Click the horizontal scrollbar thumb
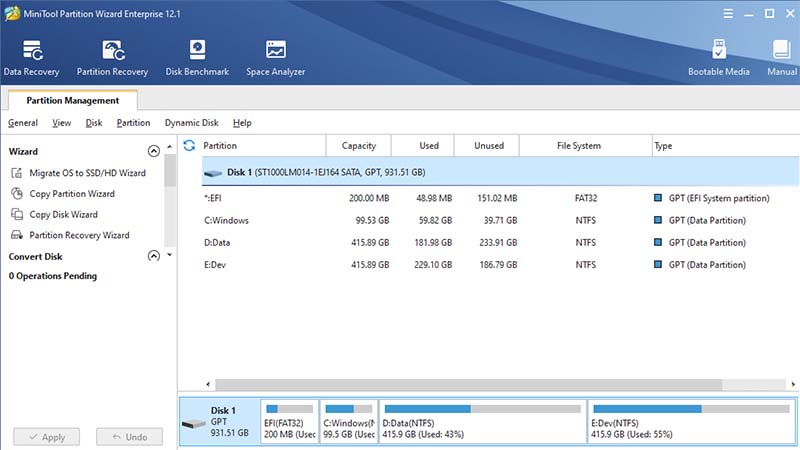The image size is (800, 450). 469,384
